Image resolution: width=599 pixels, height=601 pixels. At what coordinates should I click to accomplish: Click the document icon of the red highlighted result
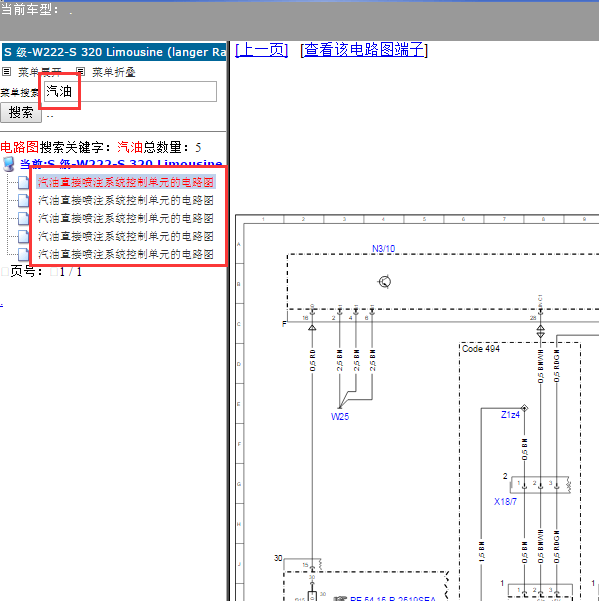tap(23, 182)
